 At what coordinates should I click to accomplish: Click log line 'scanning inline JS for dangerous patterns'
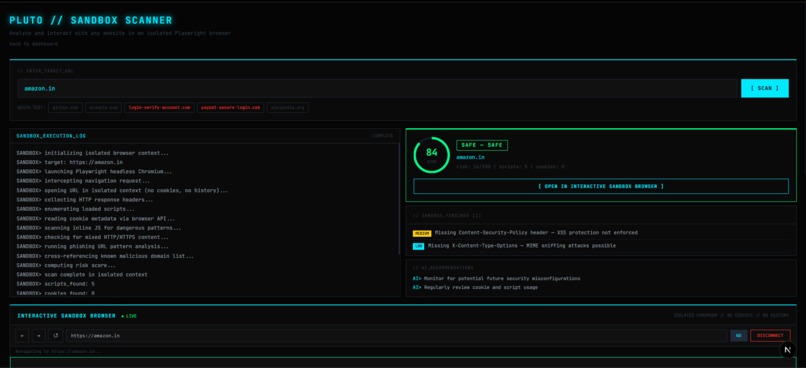[x=98, y=228]
